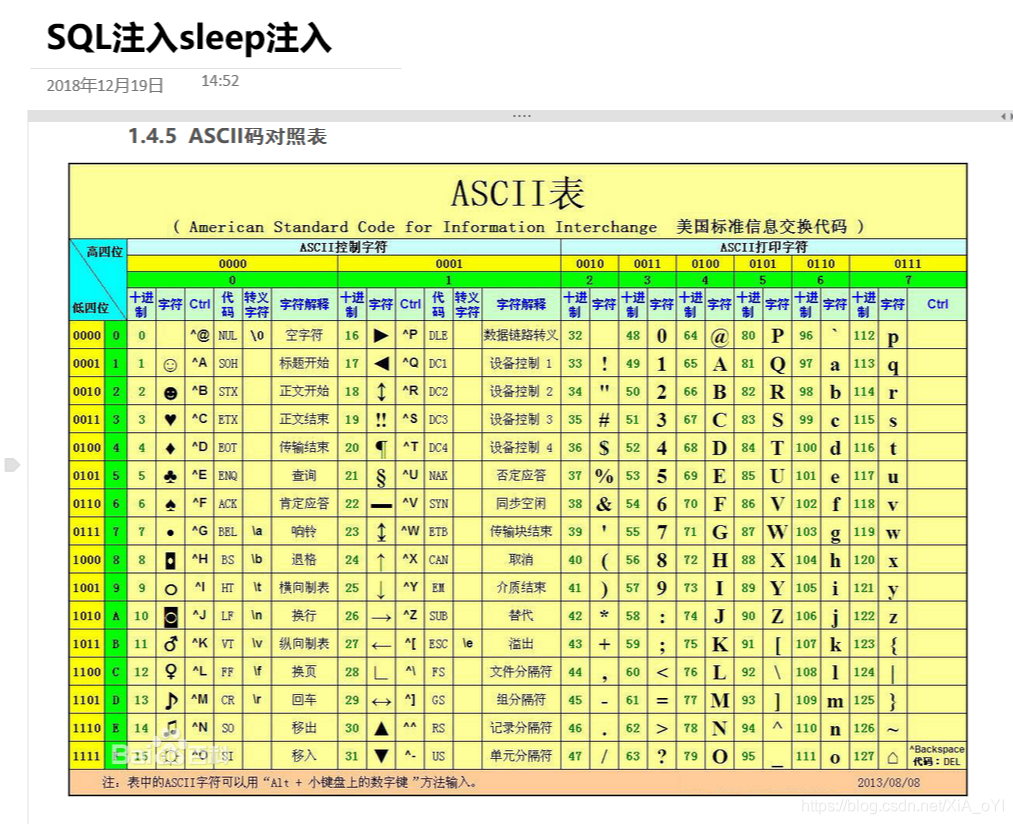Select the ASCII控制字符 header cell
Image resolution: width=1013 pixels, height=824 pixels.
tap(343, 247)
